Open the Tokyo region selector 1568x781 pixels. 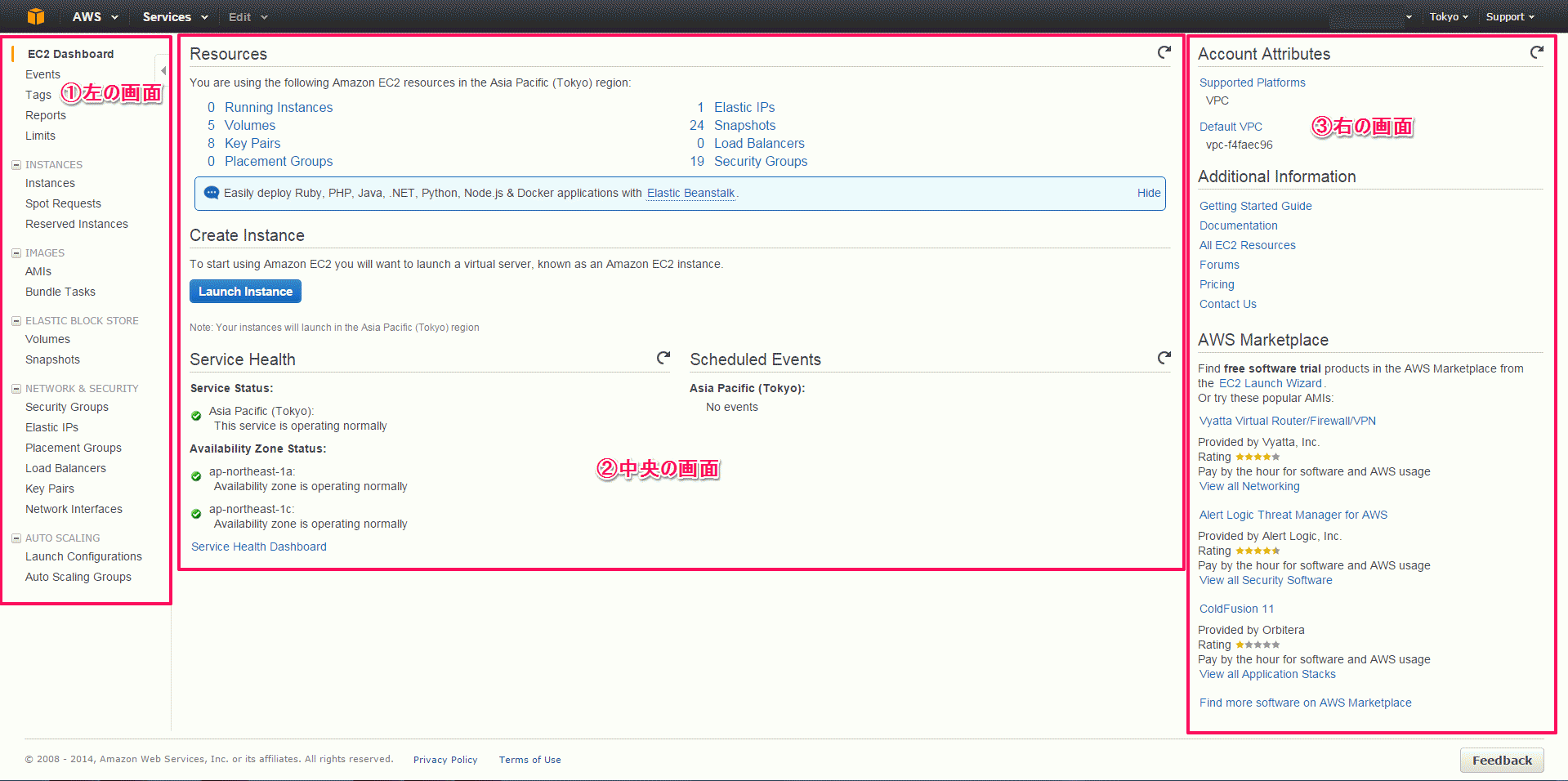tap(1449, 16)
